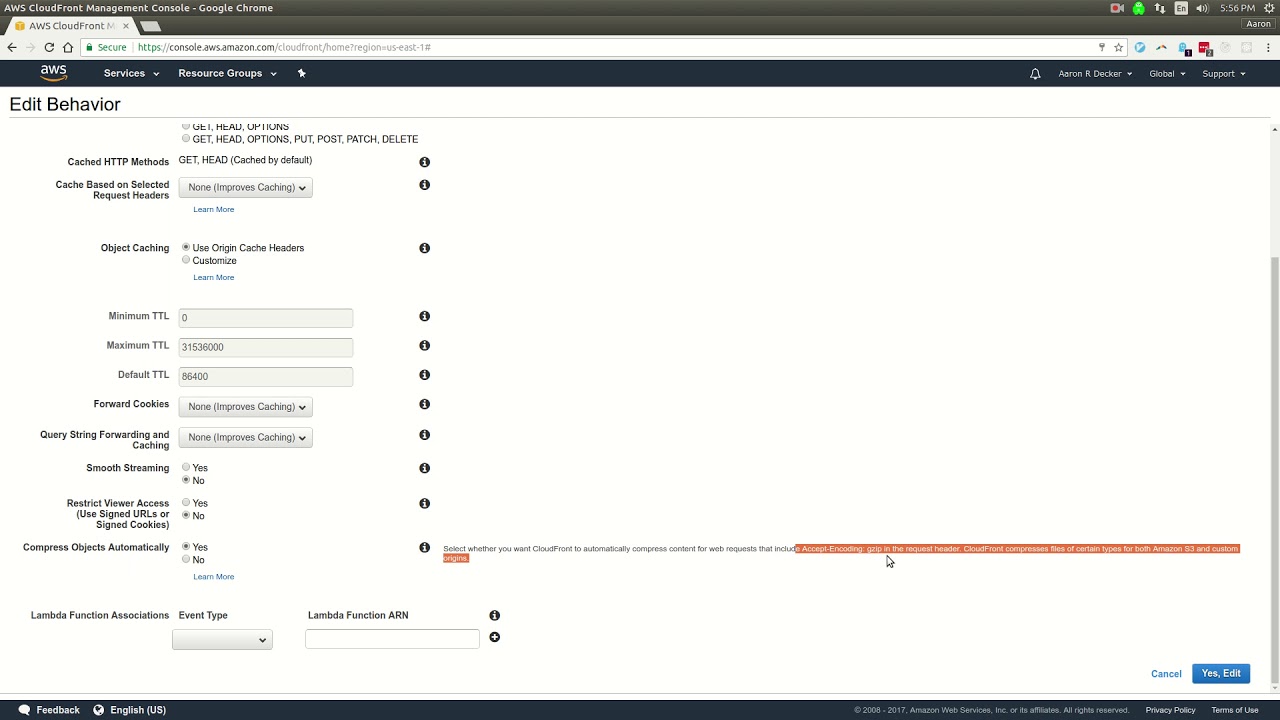Open Cache Based on Selected Request Headers dropdown

[246, 187]
